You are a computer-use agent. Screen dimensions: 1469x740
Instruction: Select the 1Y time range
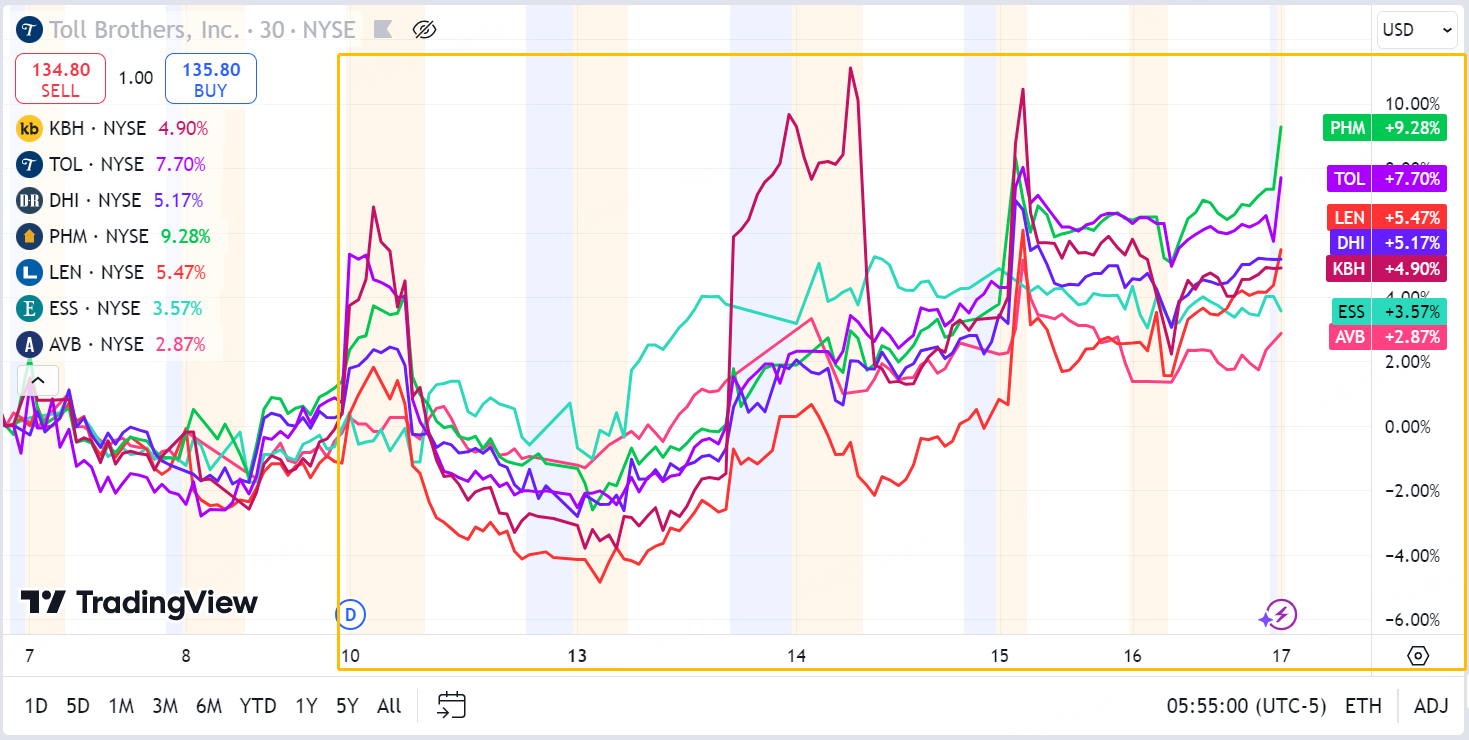point(306,706)
